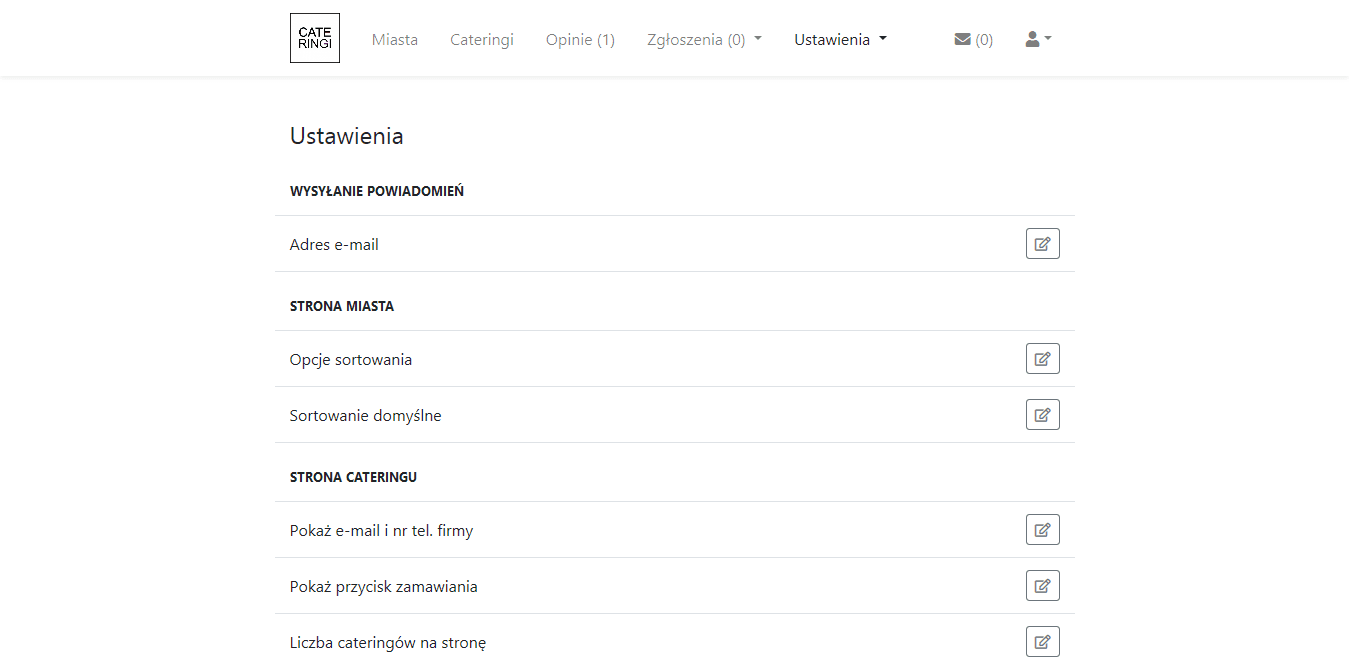Click the STRONA MIASTA section header
Image resolution: width=1349 pixels, height=664 pixels.
[x=342, y=307]
